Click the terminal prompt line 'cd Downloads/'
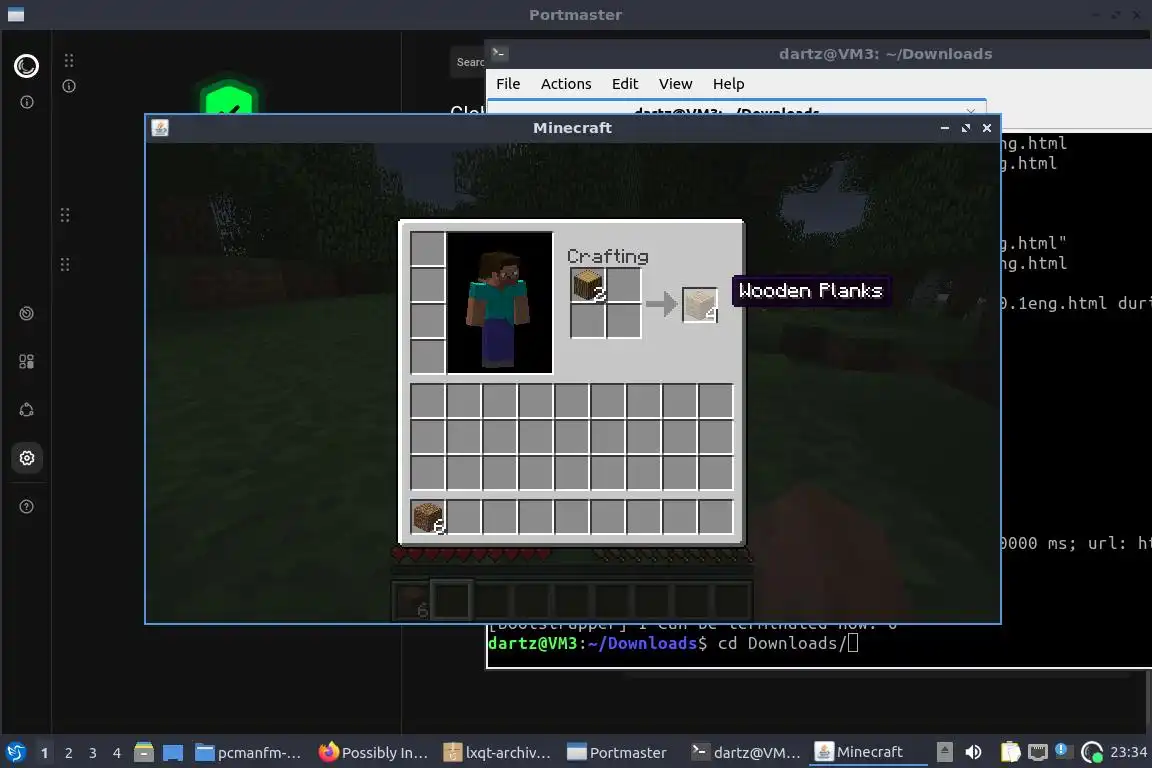The width and height of the screenshot is (1152, 768). tap(673, 643)
